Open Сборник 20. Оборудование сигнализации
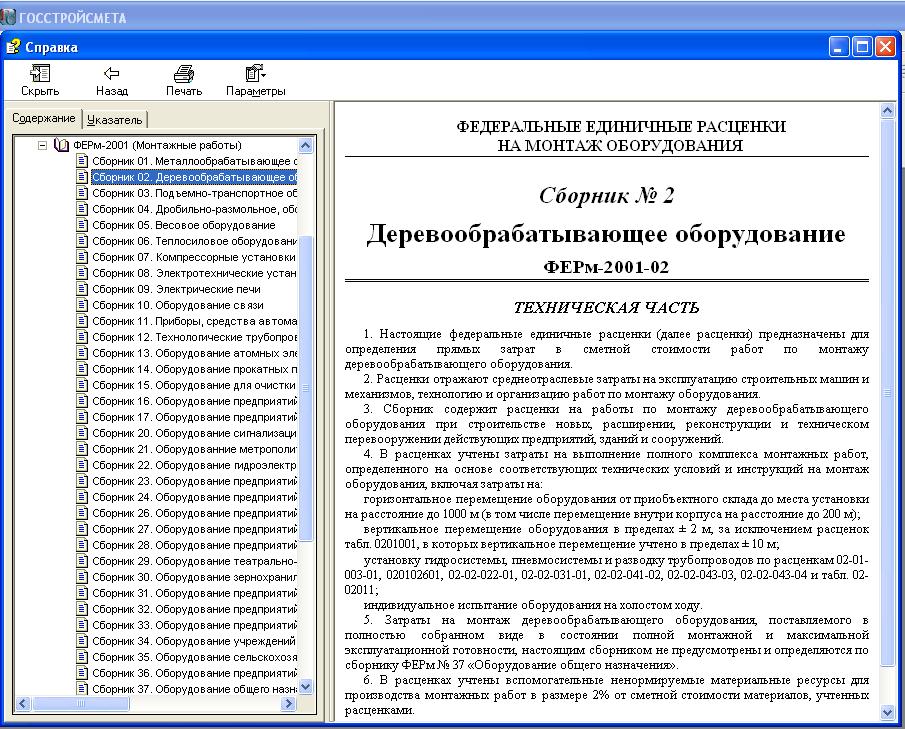This screenshot has width=905, height=729. tap(194, 433)
